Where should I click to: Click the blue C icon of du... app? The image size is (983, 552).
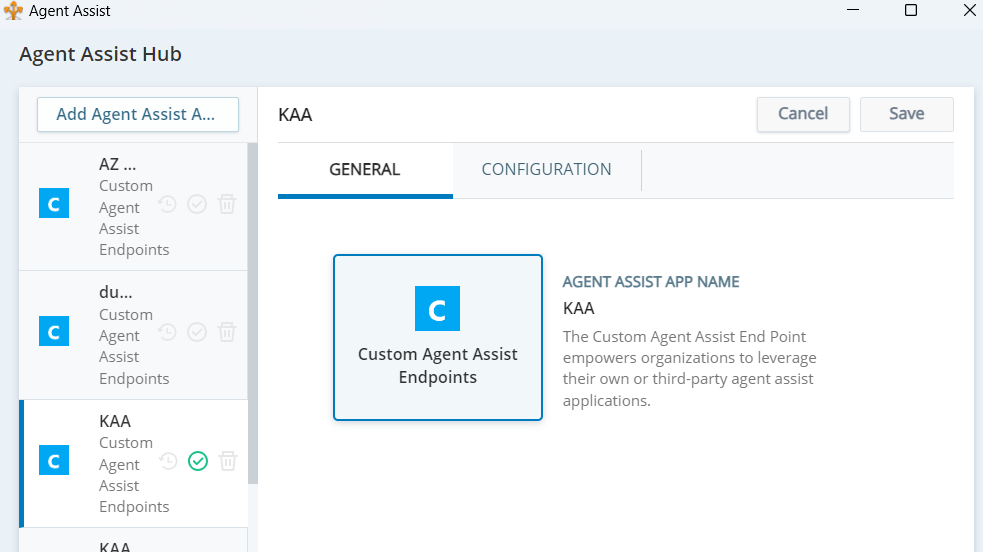(x=54, y=332)
